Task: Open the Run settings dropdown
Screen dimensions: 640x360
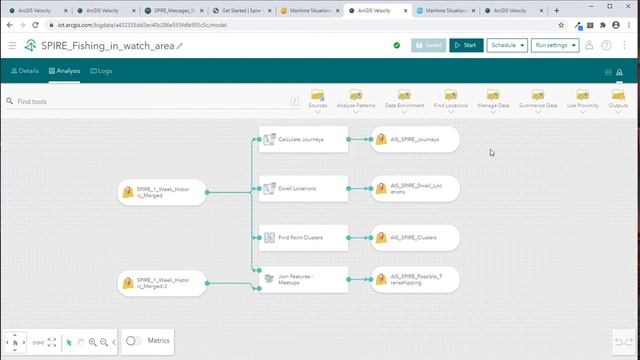Action: tap(555, 45)
